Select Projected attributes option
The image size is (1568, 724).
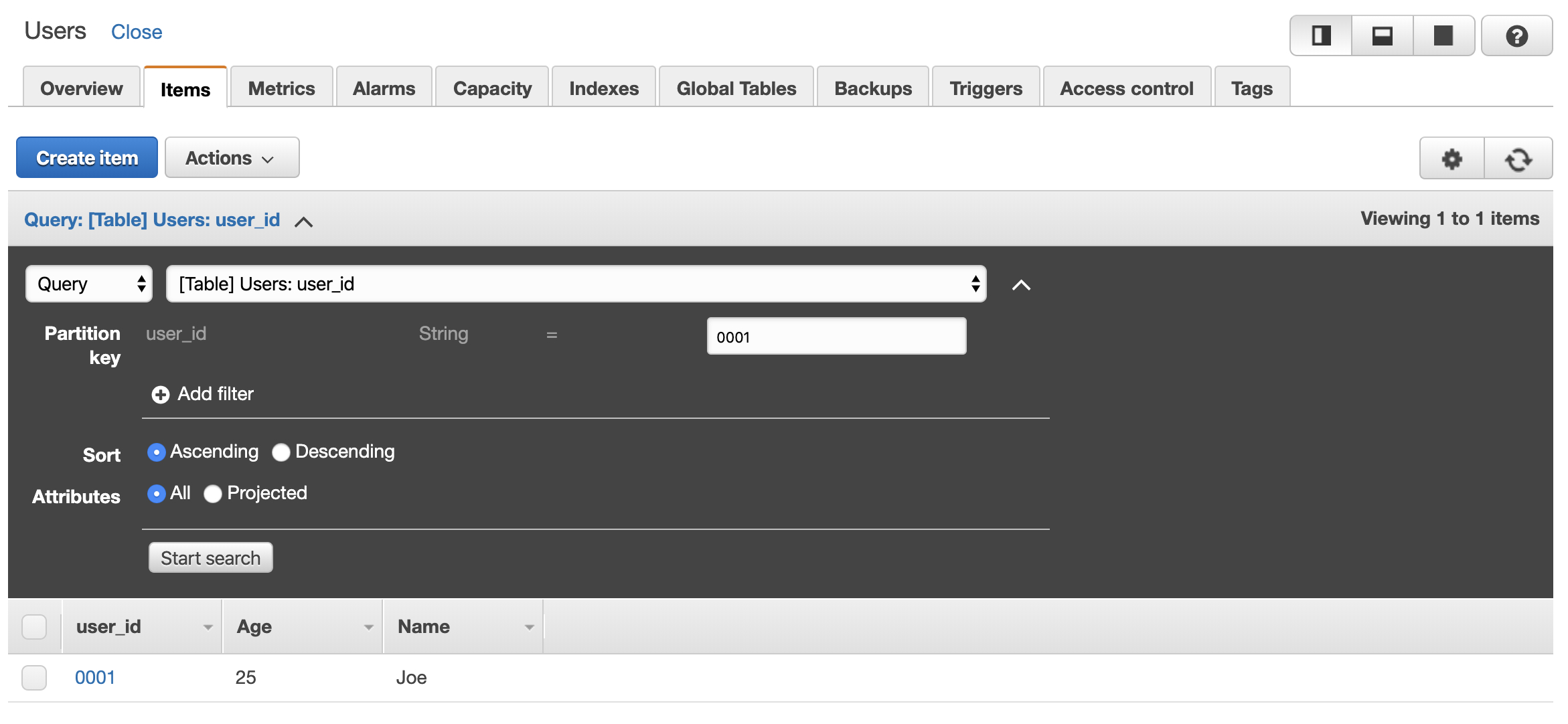[x=213, y=494]
